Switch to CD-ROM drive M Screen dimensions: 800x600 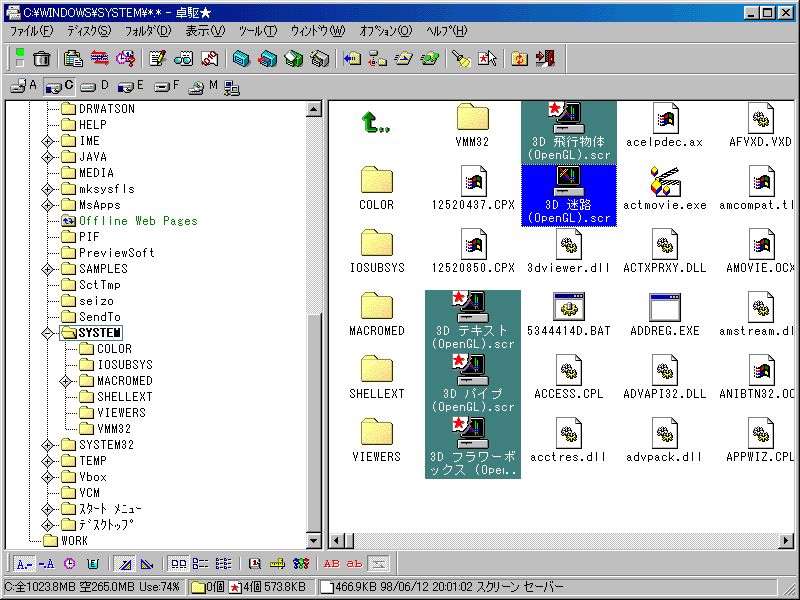203,87
